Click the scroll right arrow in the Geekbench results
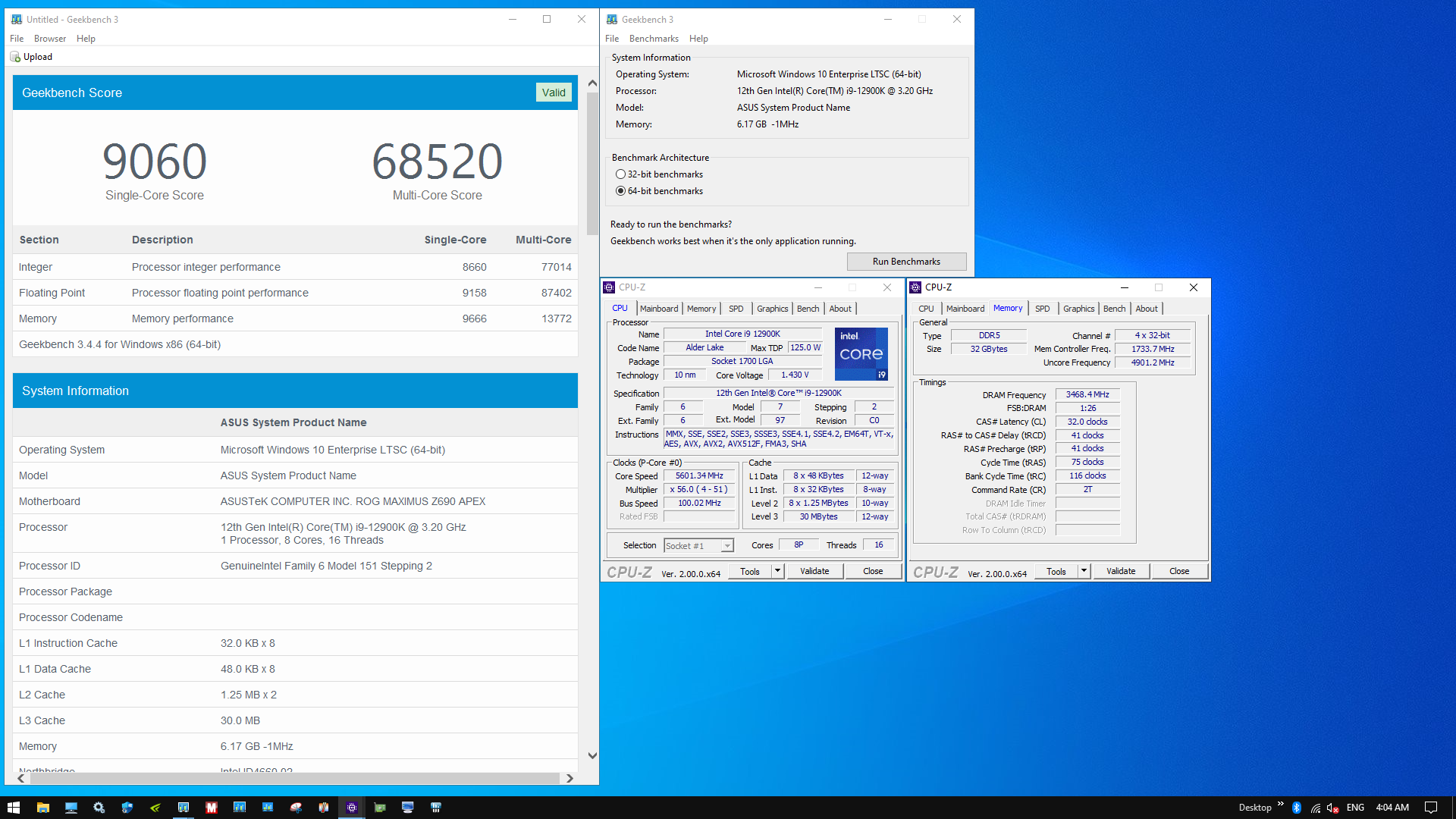The image size is (1456, 819). [570, 778]
